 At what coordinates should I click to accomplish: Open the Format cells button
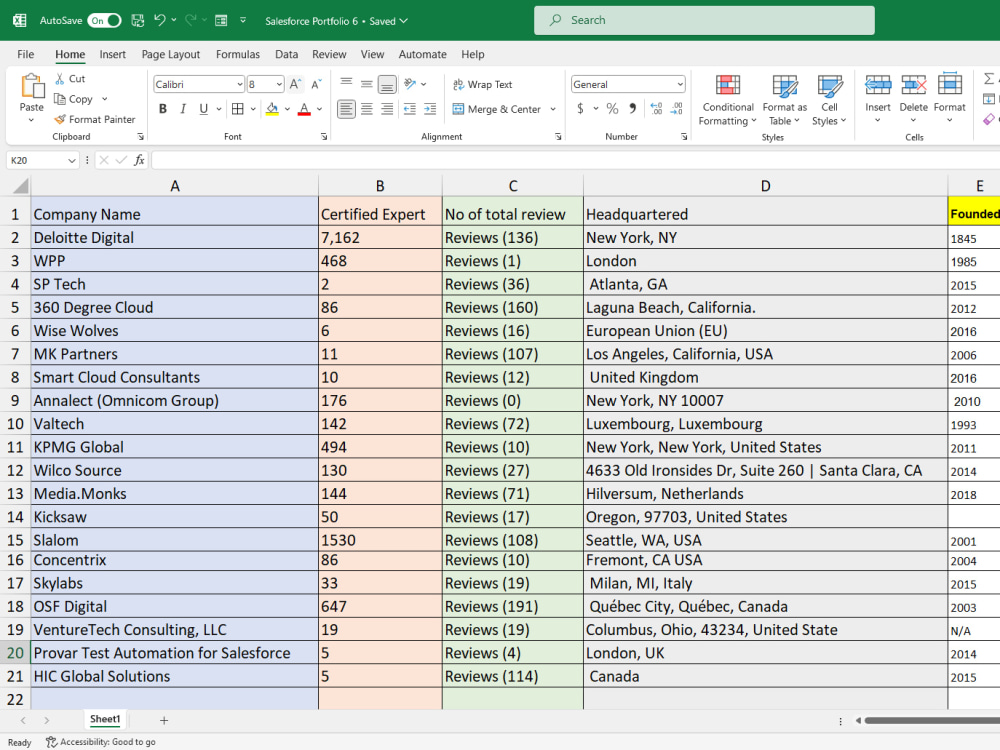(950, 96)
